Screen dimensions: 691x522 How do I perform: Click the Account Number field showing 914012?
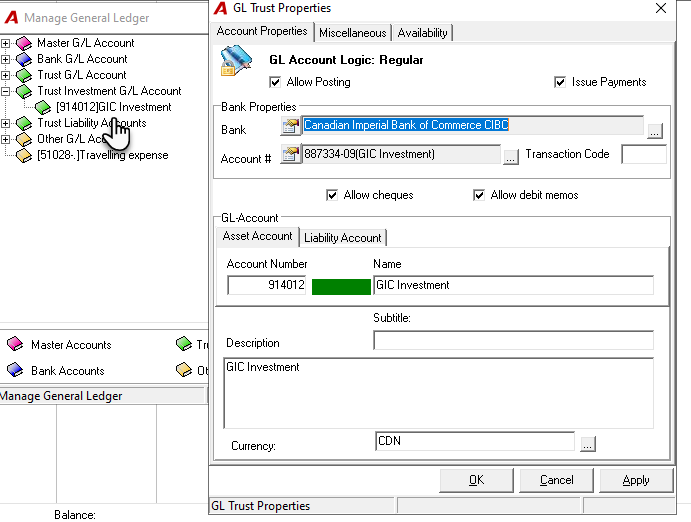coord(267,285)
